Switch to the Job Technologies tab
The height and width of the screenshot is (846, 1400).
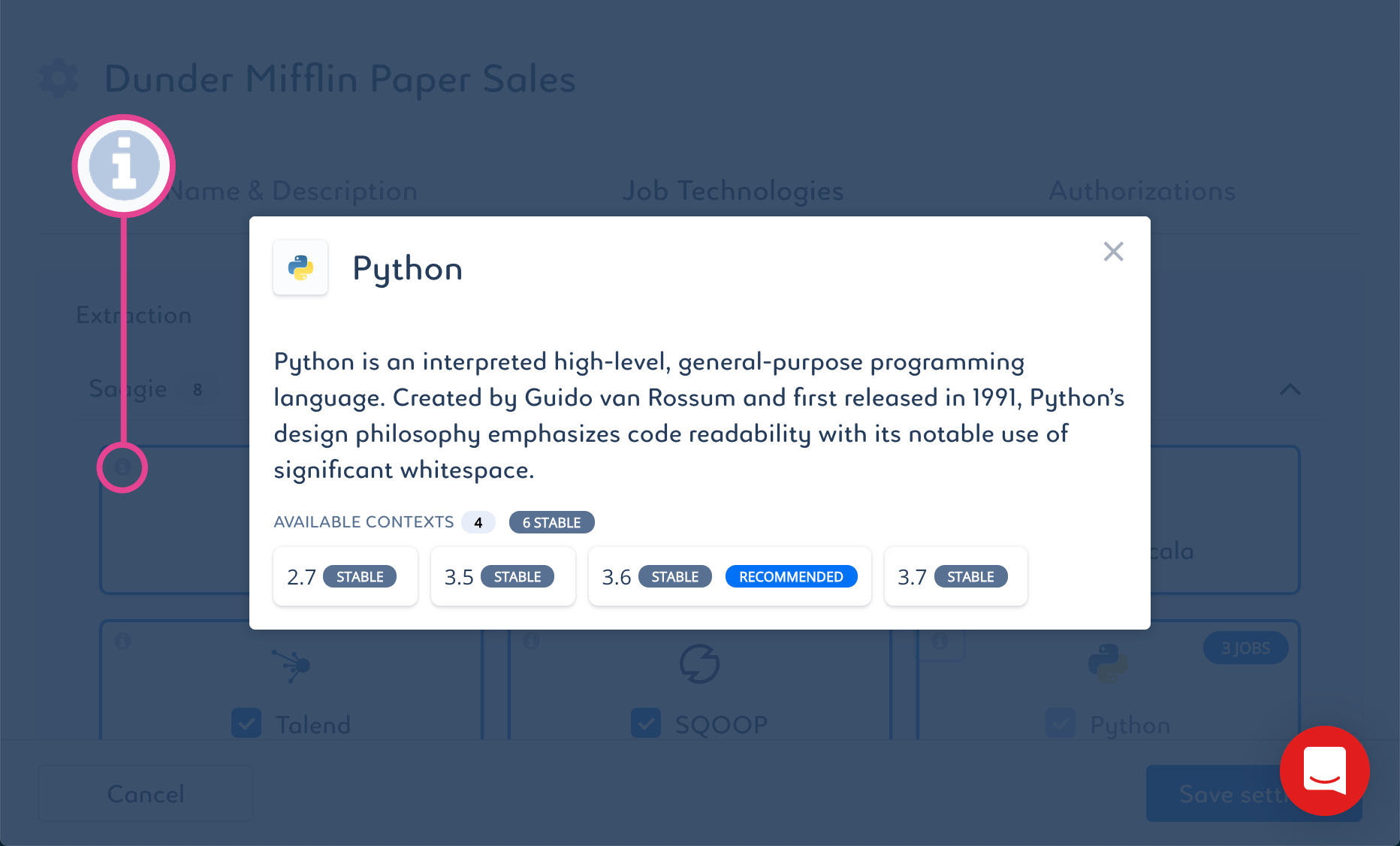[733, 191]
